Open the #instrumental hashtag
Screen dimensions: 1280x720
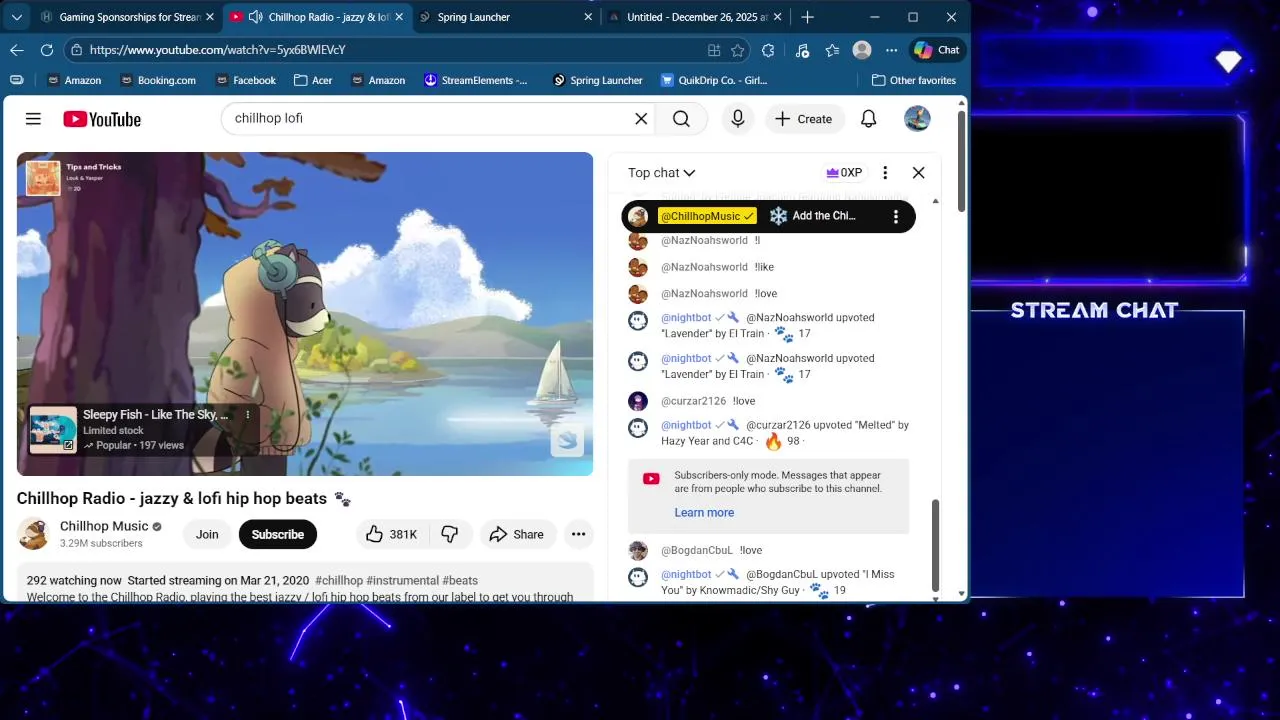click(x=402, y=580)
